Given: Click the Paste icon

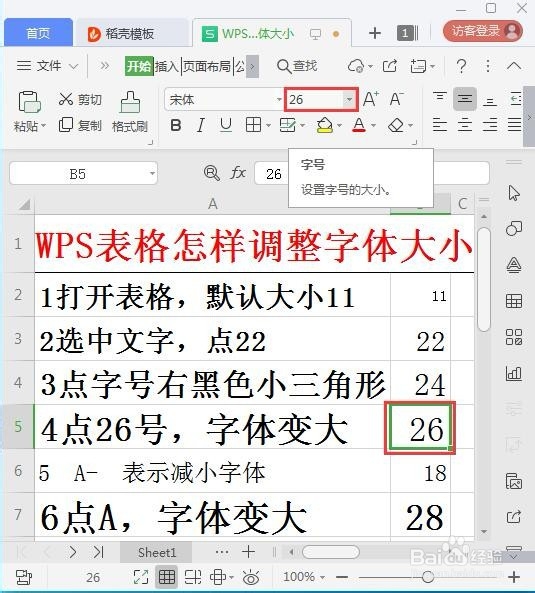Looking at the screenshot, I should point(29,102).
